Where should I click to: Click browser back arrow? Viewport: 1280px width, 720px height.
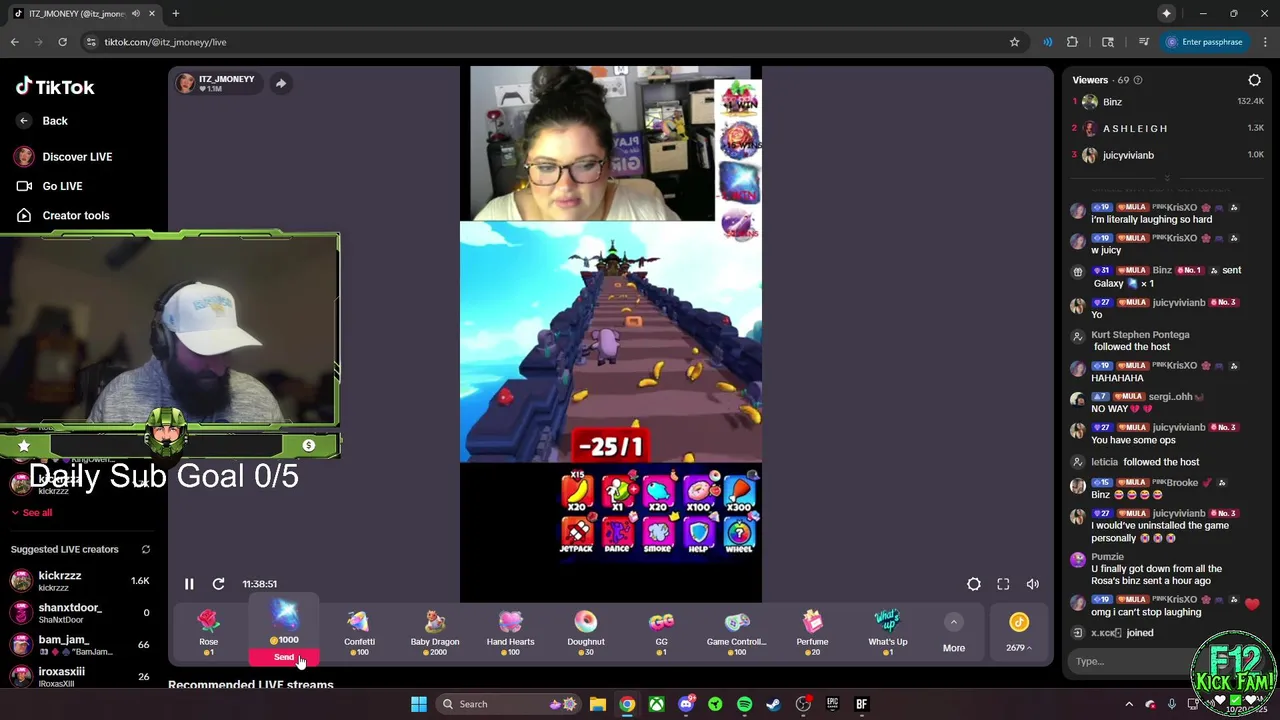click(14, 42)
